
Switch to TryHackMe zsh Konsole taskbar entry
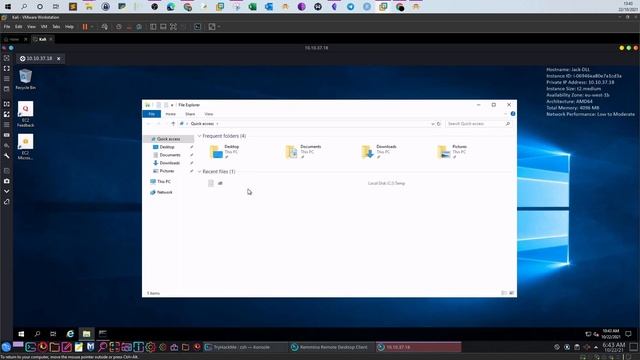(x=245, y=347)
